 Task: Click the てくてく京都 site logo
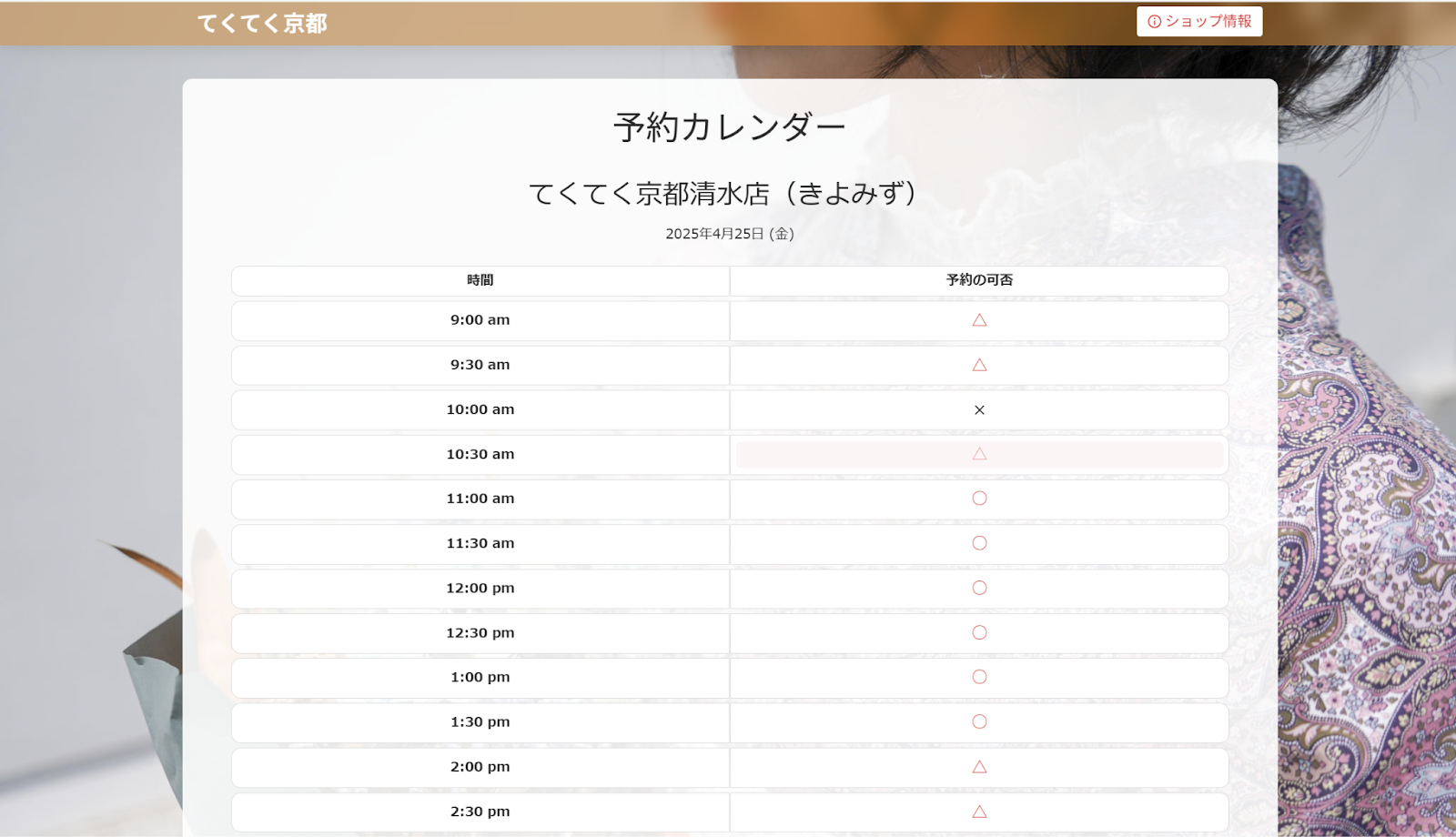coord(262,24)
